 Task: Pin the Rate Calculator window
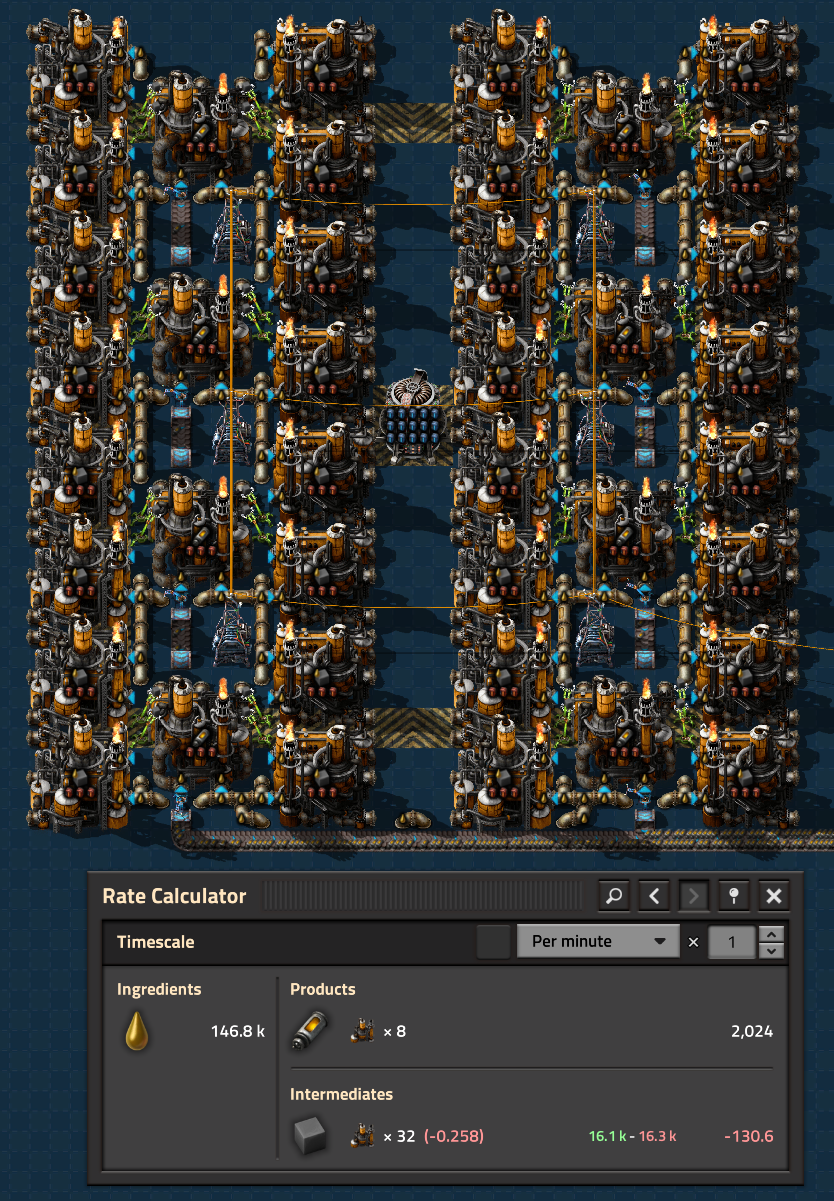pyautogui.click(x=733, y=896)
